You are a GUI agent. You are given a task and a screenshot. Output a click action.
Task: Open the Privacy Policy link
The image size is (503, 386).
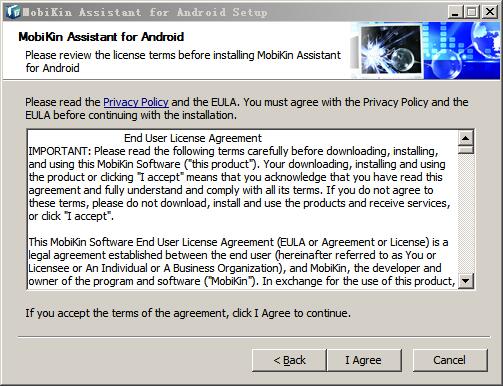click(x=136, y=102)
